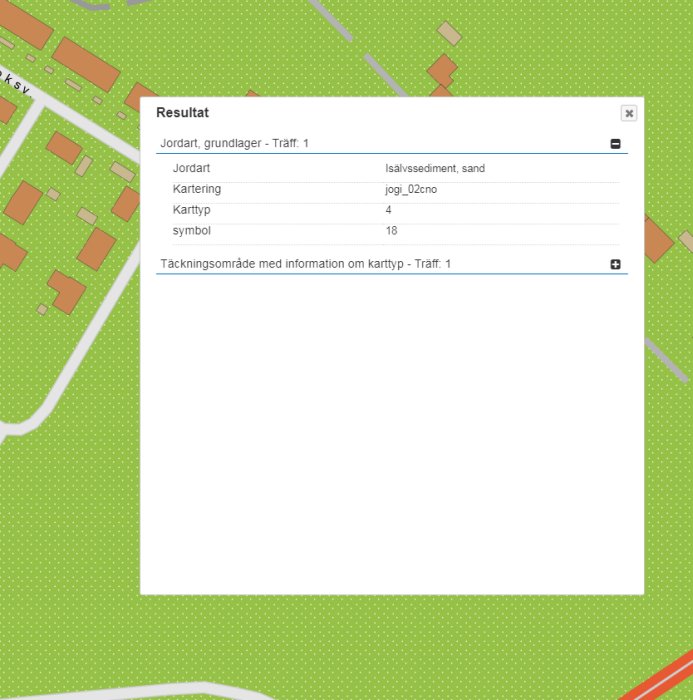Click the 'Jordart' attribute label
693x700 pixels.
pos(191,168)
